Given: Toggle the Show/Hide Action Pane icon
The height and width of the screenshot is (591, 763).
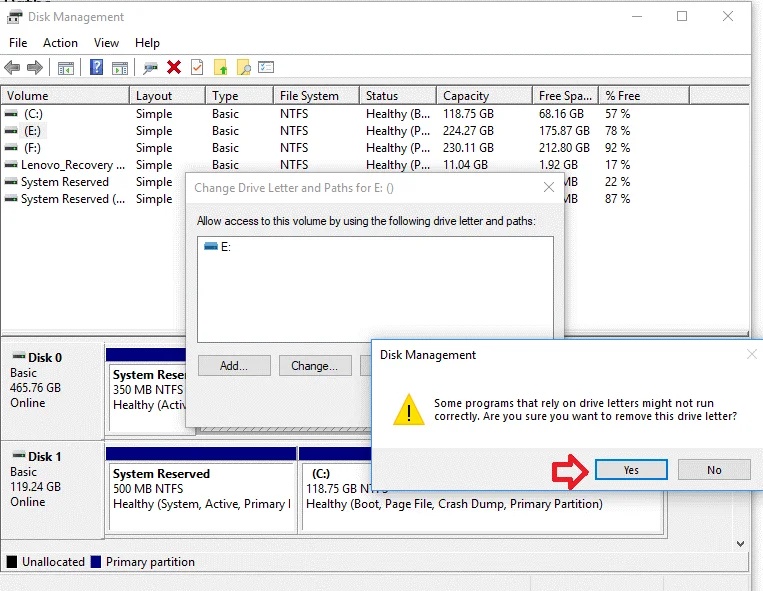Looking at the screenshot, I should pyautogui.click(x=120, y=68).
